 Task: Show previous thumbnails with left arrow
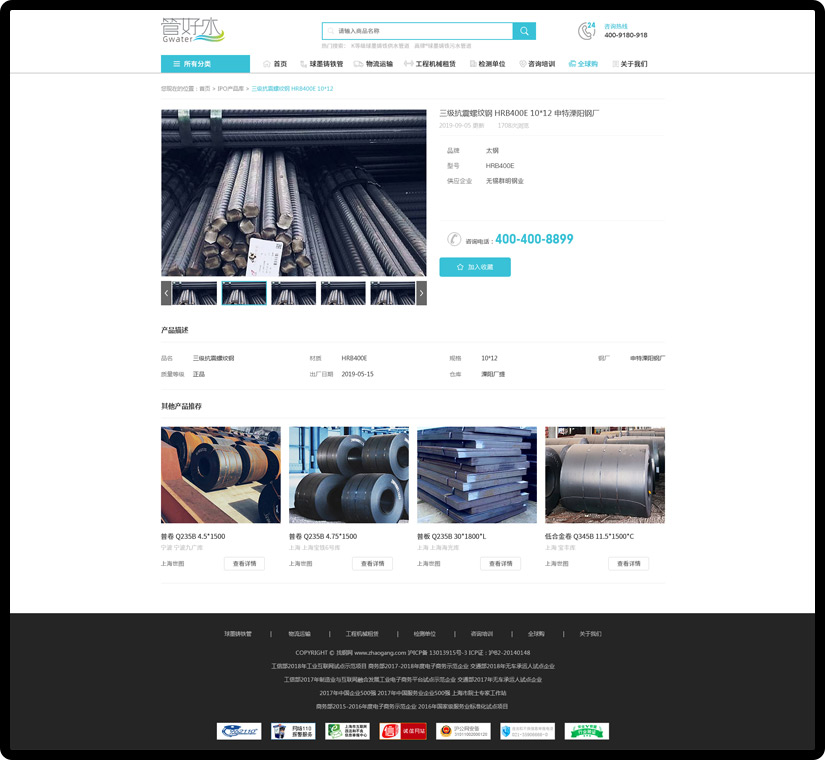click(x=166, y=293)
